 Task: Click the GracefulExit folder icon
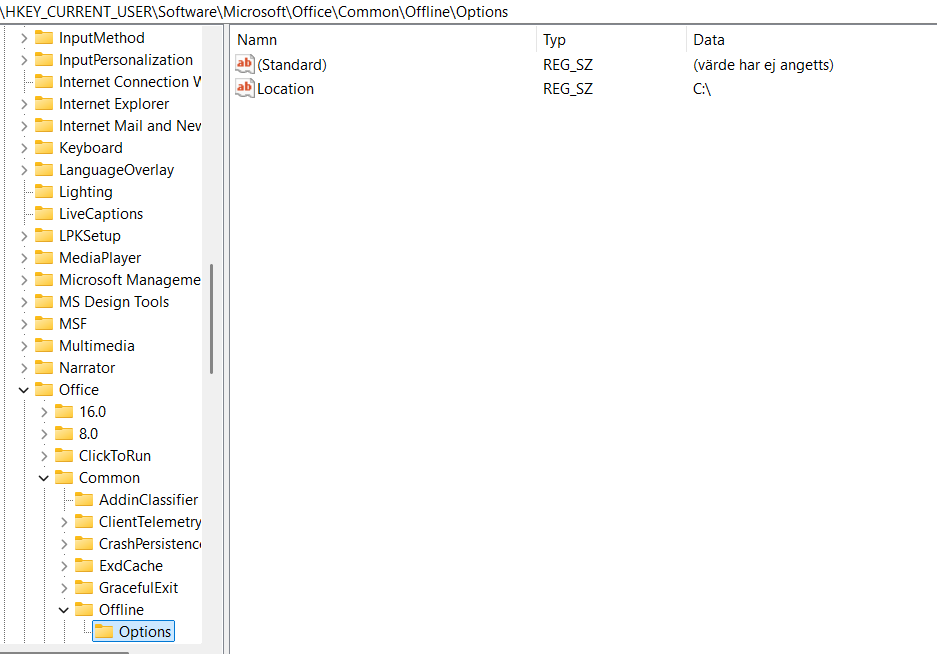tap(84, 588)
